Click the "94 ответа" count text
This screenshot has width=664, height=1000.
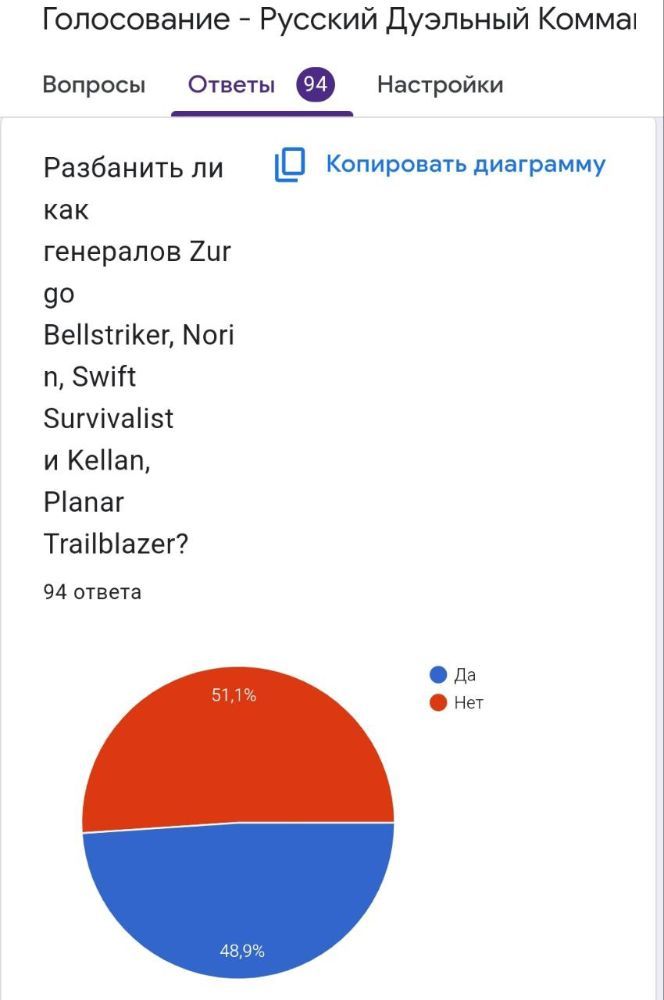(93, 592)
